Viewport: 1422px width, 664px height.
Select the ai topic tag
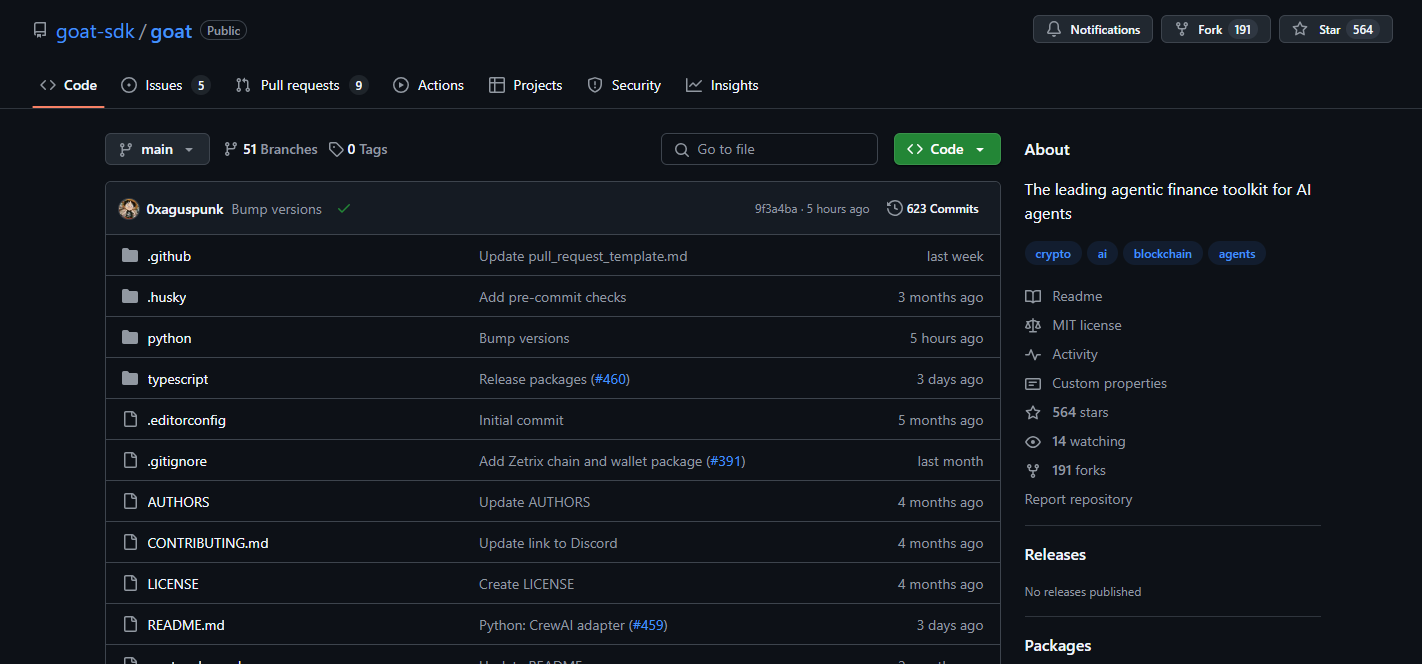[x=1102, y=254]
